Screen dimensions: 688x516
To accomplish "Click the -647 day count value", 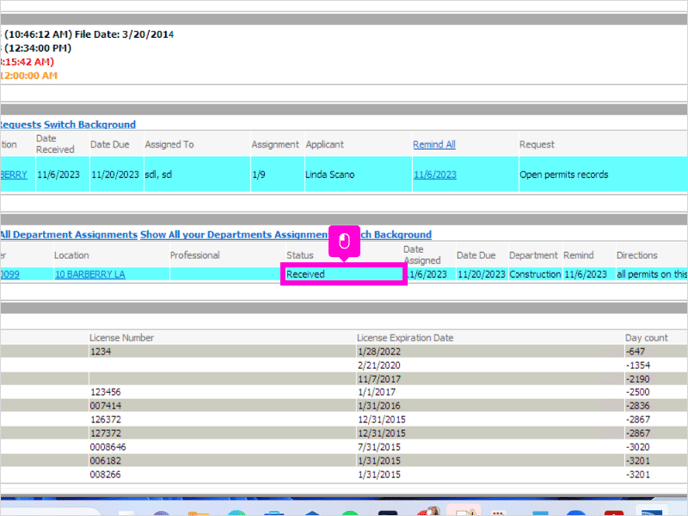I will 635,351.
